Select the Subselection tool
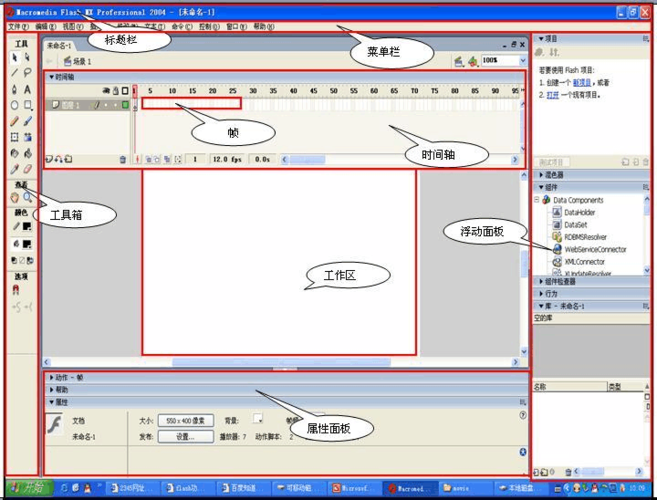657x500 pixels. pyautogui.click(x=28, y=57)
